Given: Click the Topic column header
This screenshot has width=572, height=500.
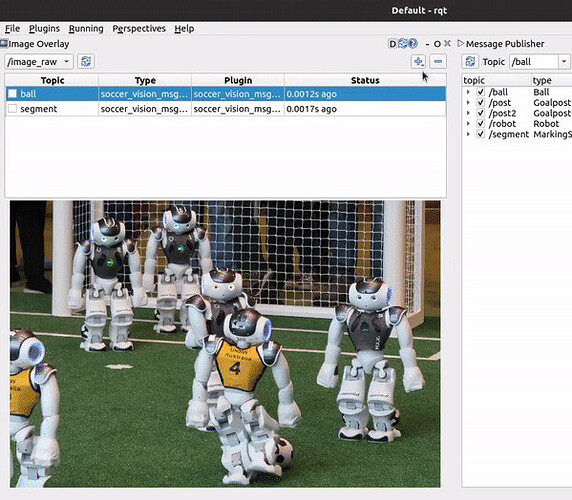Looking at the screenshot, I should point(52,80).
